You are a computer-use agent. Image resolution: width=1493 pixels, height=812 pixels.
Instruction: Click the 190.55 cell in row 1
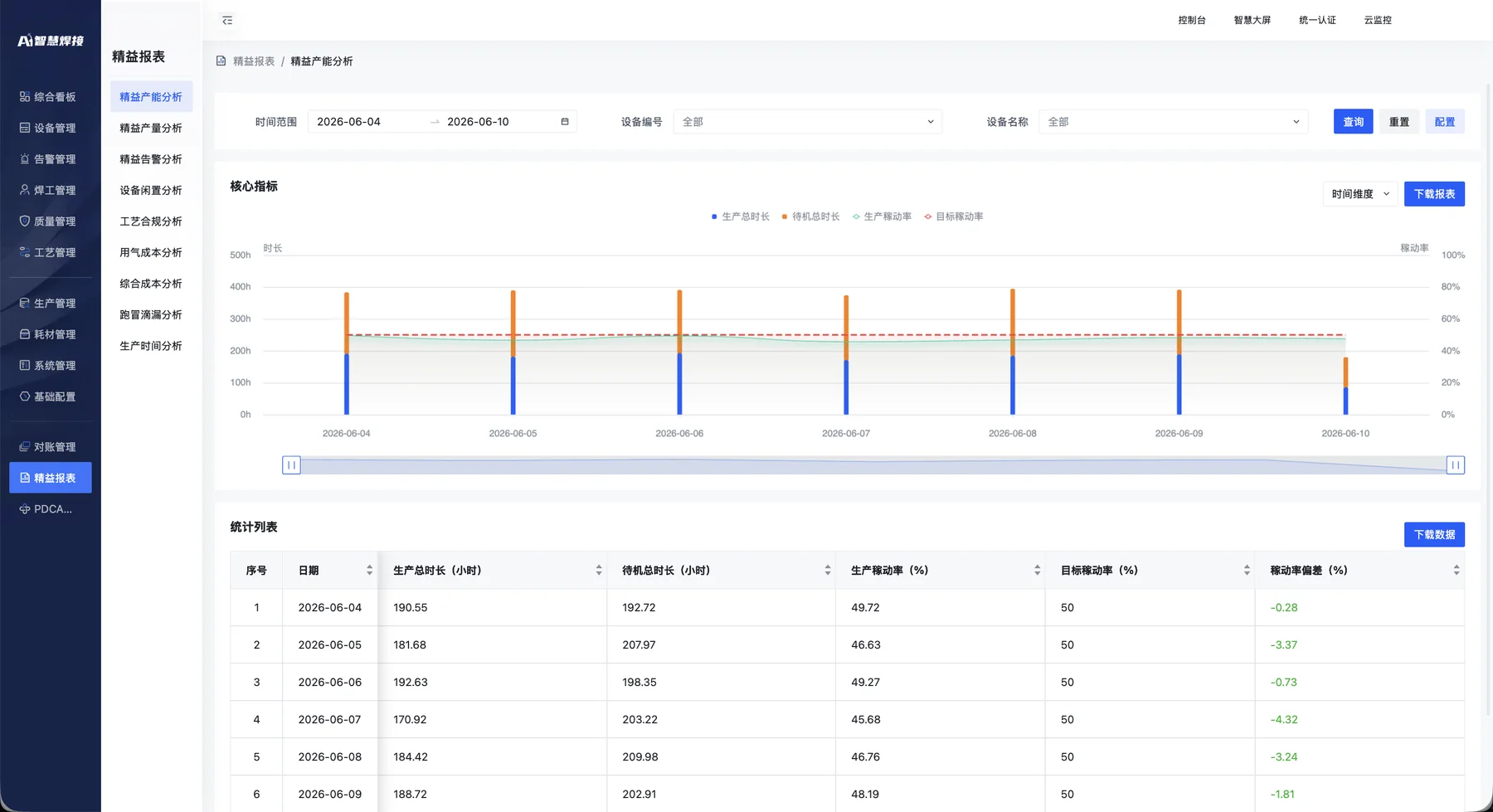pyautogui.click(x=493, y=608)
